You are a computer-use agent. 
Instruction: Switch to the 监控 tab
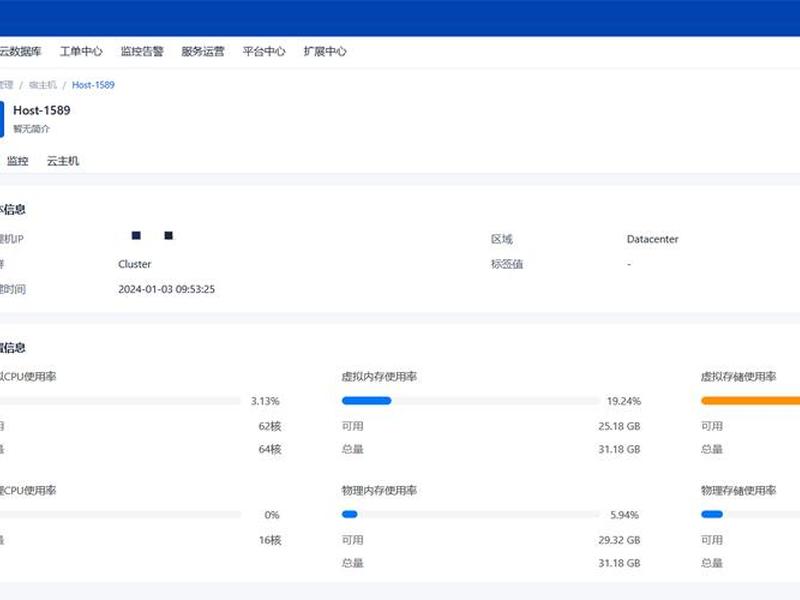(17, 161)
